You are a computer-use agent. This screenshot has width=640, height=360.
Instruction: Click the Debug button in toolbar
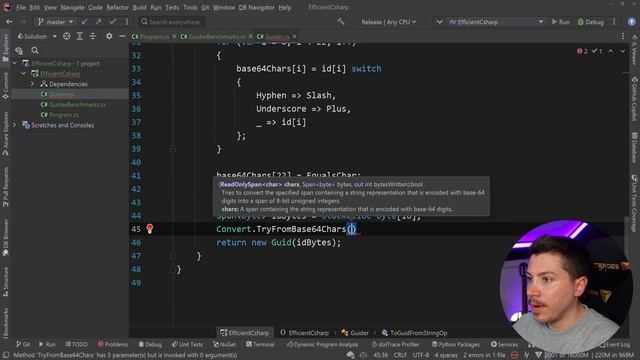click(x=591, y=22)
